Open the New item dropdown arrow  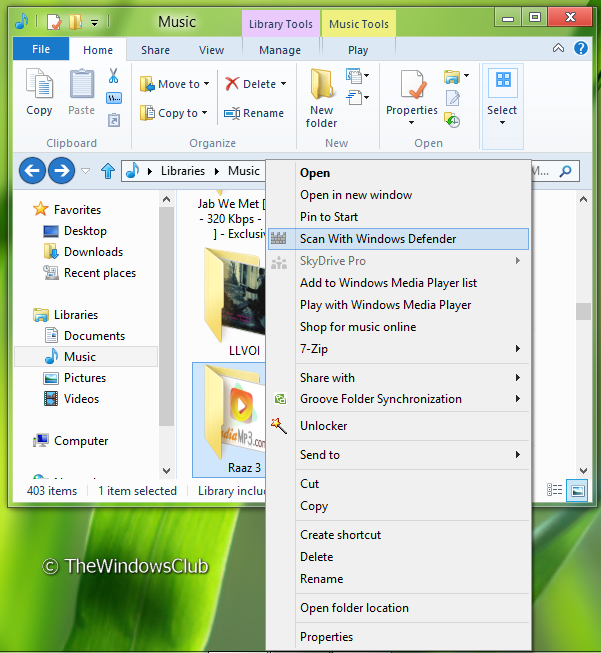coord(367,75)
